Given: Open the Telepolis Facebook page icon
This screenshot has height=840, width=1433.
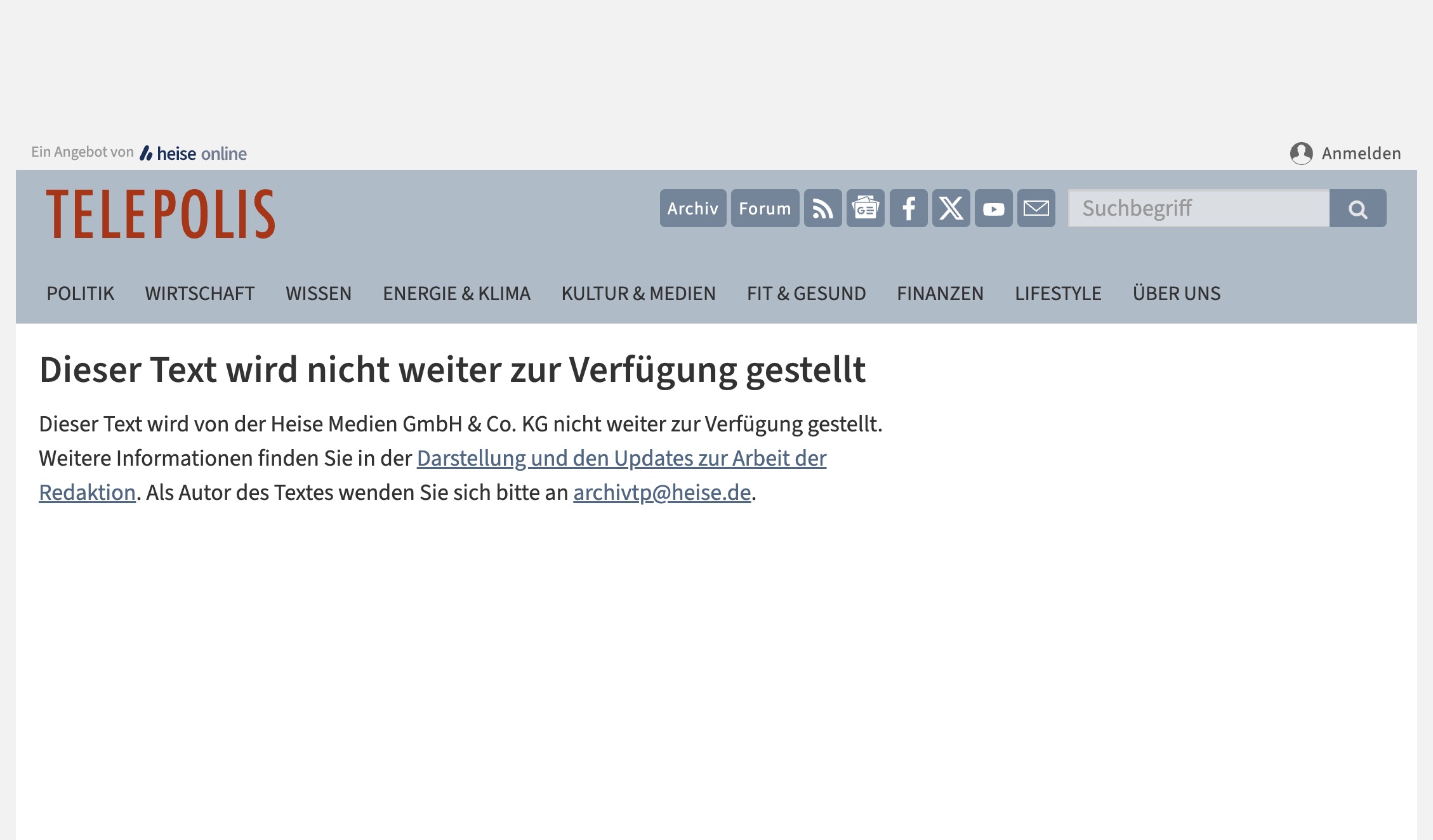Looking at the screenshot, I should coord(908,208).
